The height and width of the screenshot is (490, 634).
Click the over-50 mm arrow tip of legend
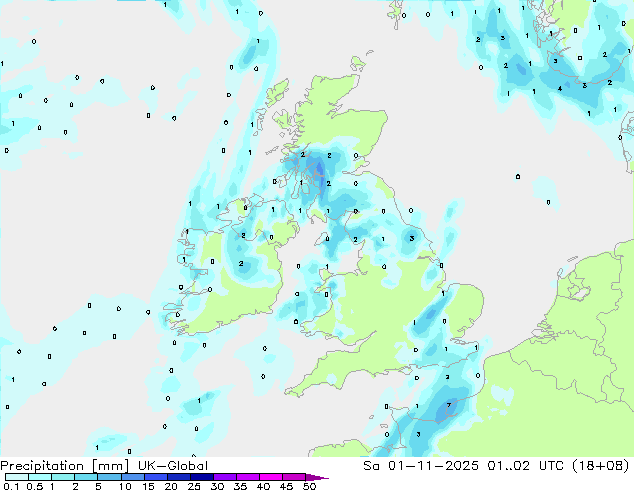[317, 477]
